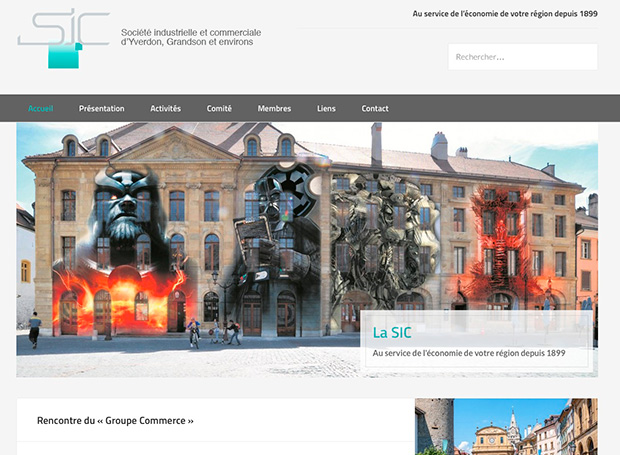
Task: Go to the Présentation menu item
Action: [102, 108]
